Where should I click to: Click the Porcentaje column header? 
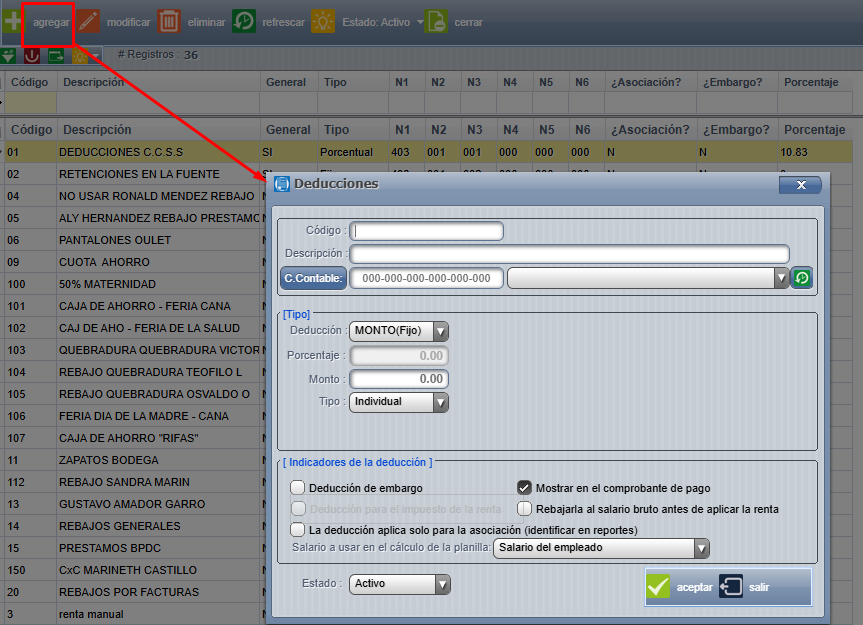point(815,130)
